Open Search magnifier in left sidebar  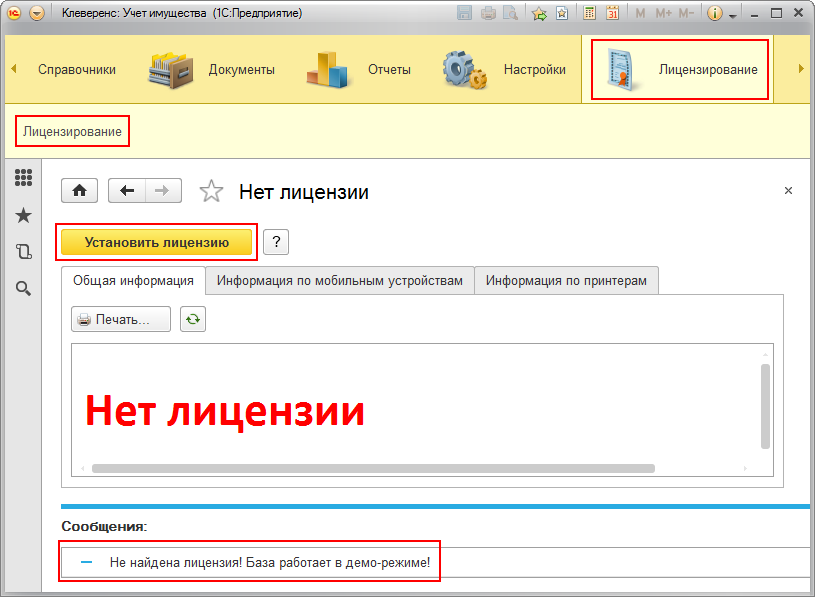coord(23,288)
